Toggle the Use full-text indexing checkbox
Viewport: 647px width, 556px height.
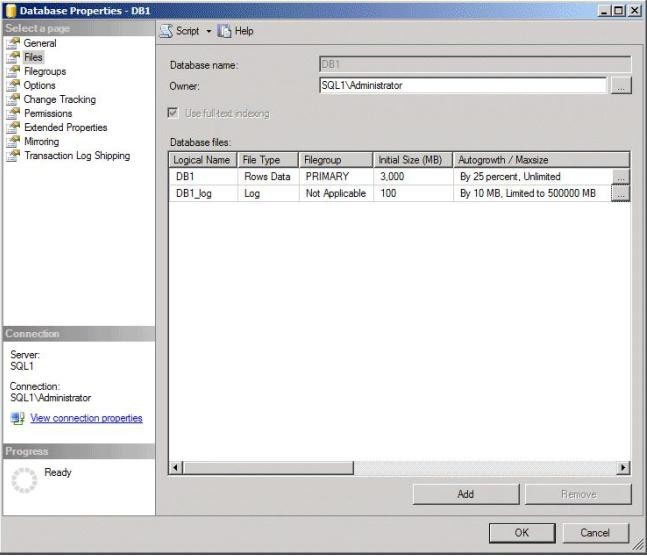point(173,113)
